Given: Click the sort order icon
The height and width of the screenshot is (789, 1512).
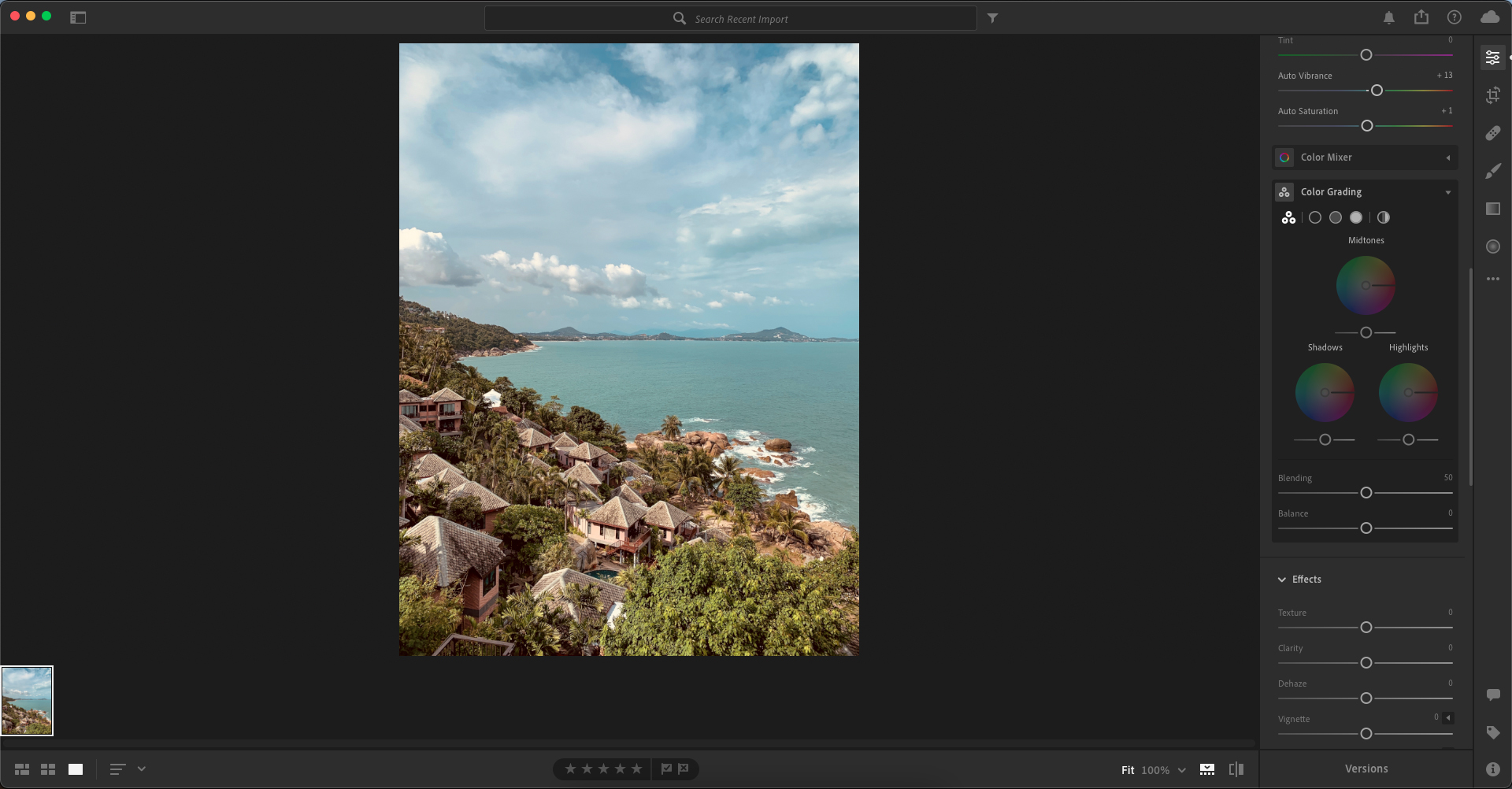Looking at the screenshot, I should click(x=117, y=769).
